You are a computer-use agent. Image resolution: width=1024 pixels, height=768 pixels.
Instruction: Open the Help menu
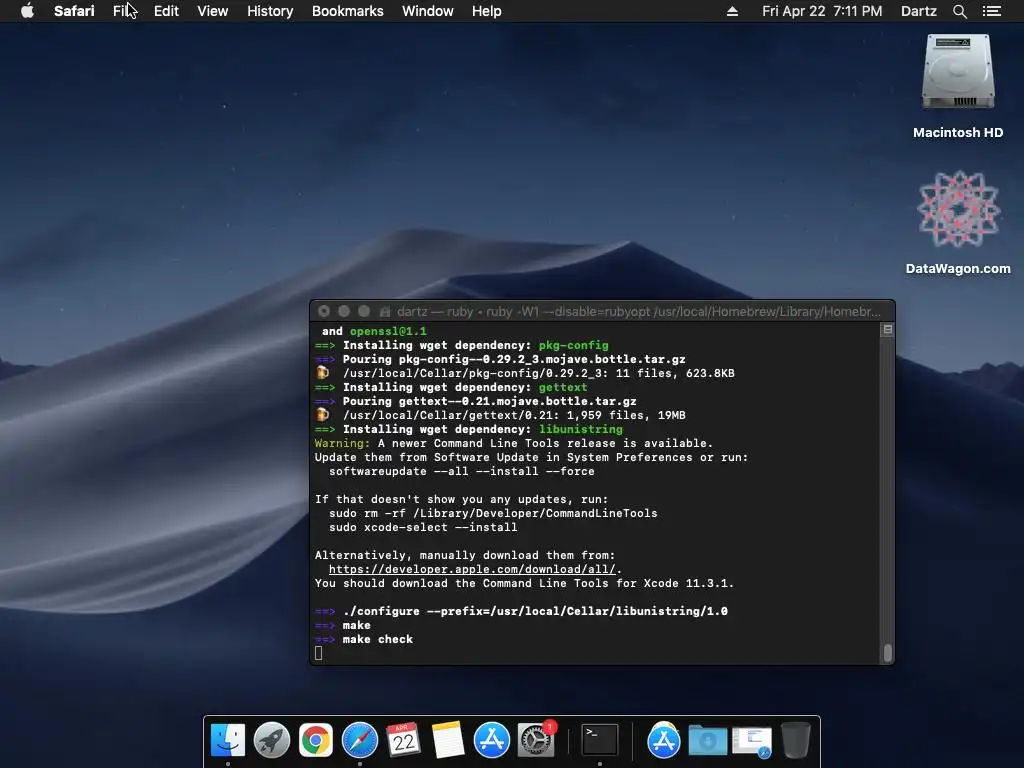tap(487, 11)
